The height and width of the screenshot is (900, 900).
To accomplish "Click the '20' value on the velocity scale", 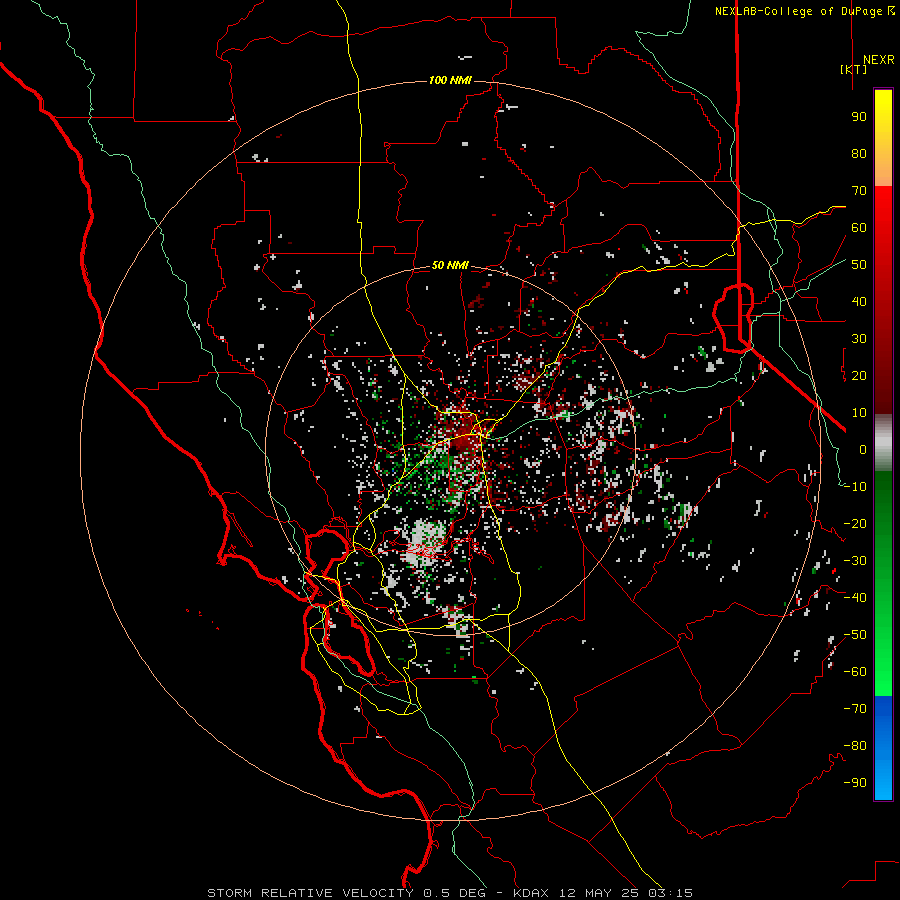I will tap(859, 375).
